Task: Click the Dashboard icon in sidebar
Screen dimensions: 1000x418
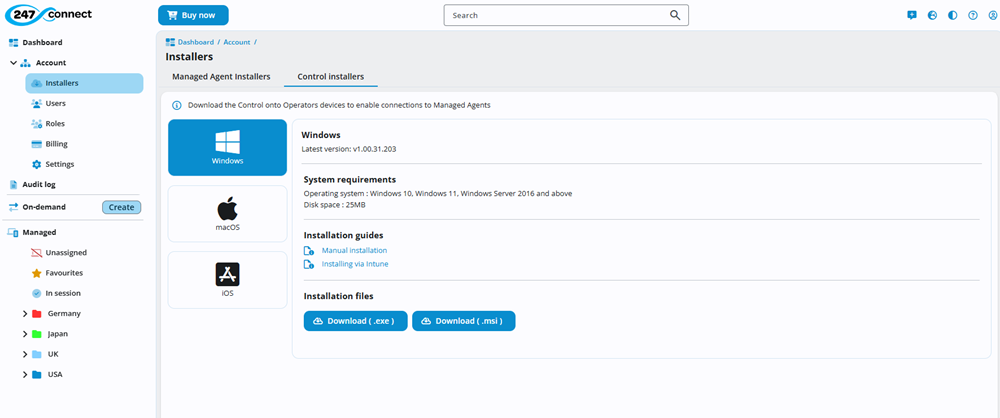Action: pyautogui.click(x=13, y=43)
